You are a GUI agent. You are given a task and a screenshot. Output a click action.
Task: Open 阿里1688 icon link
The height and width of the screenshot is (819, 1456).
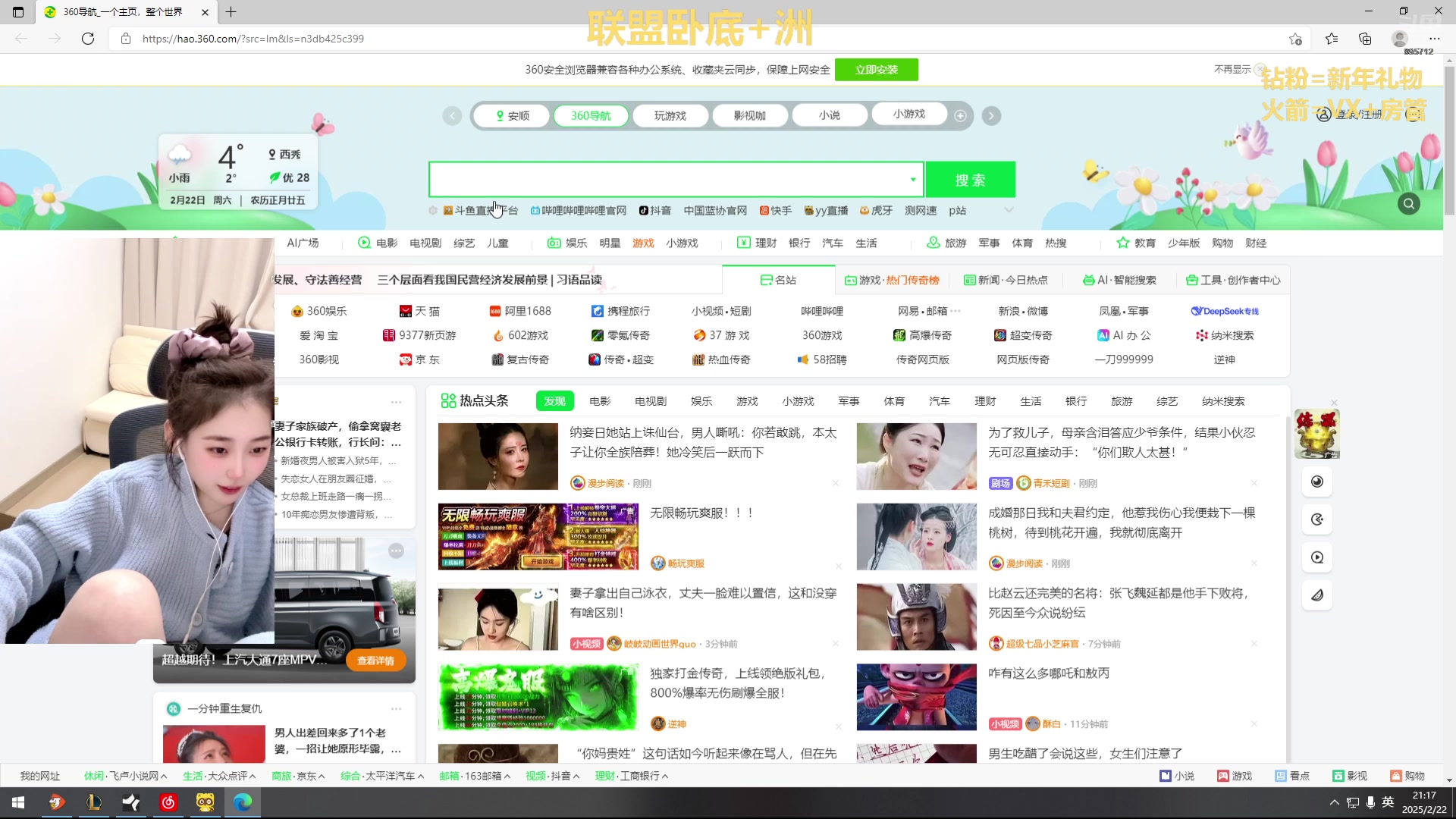click(x=521, y=312)
